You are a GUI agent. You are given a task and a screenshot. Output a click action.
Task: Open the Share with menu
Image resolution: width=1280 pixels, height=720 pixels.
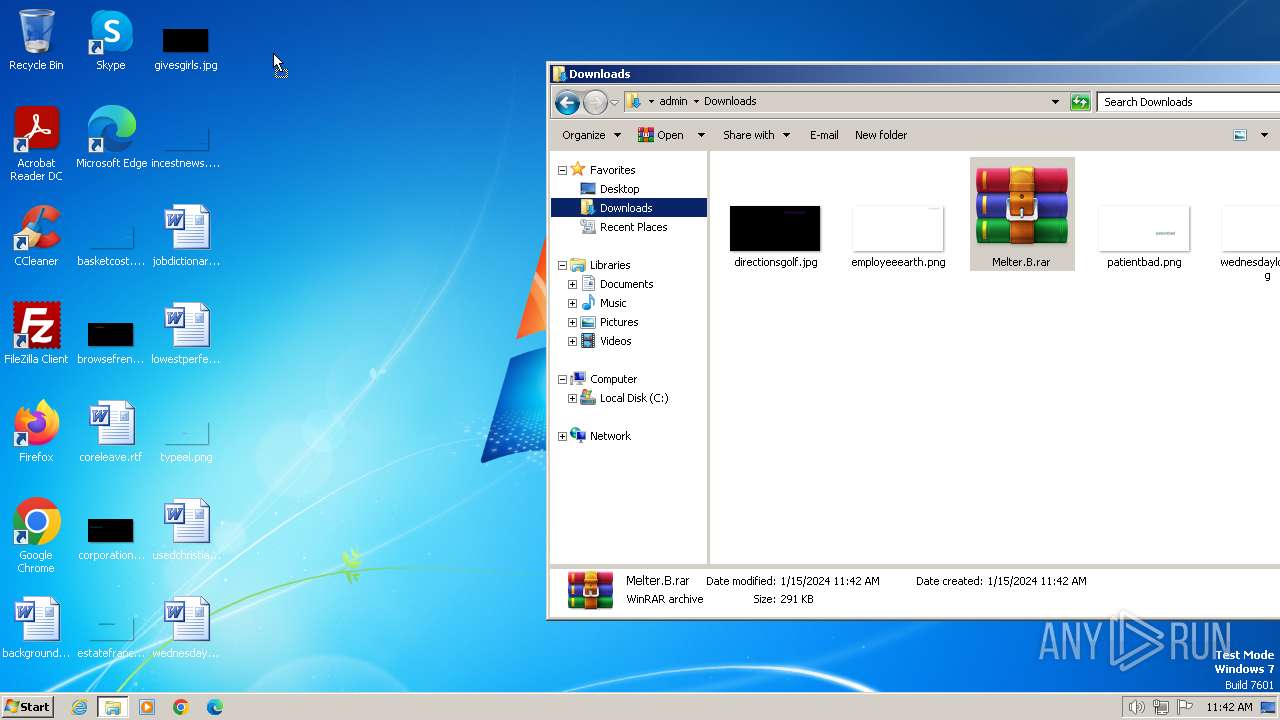click(x=757, y=135)
